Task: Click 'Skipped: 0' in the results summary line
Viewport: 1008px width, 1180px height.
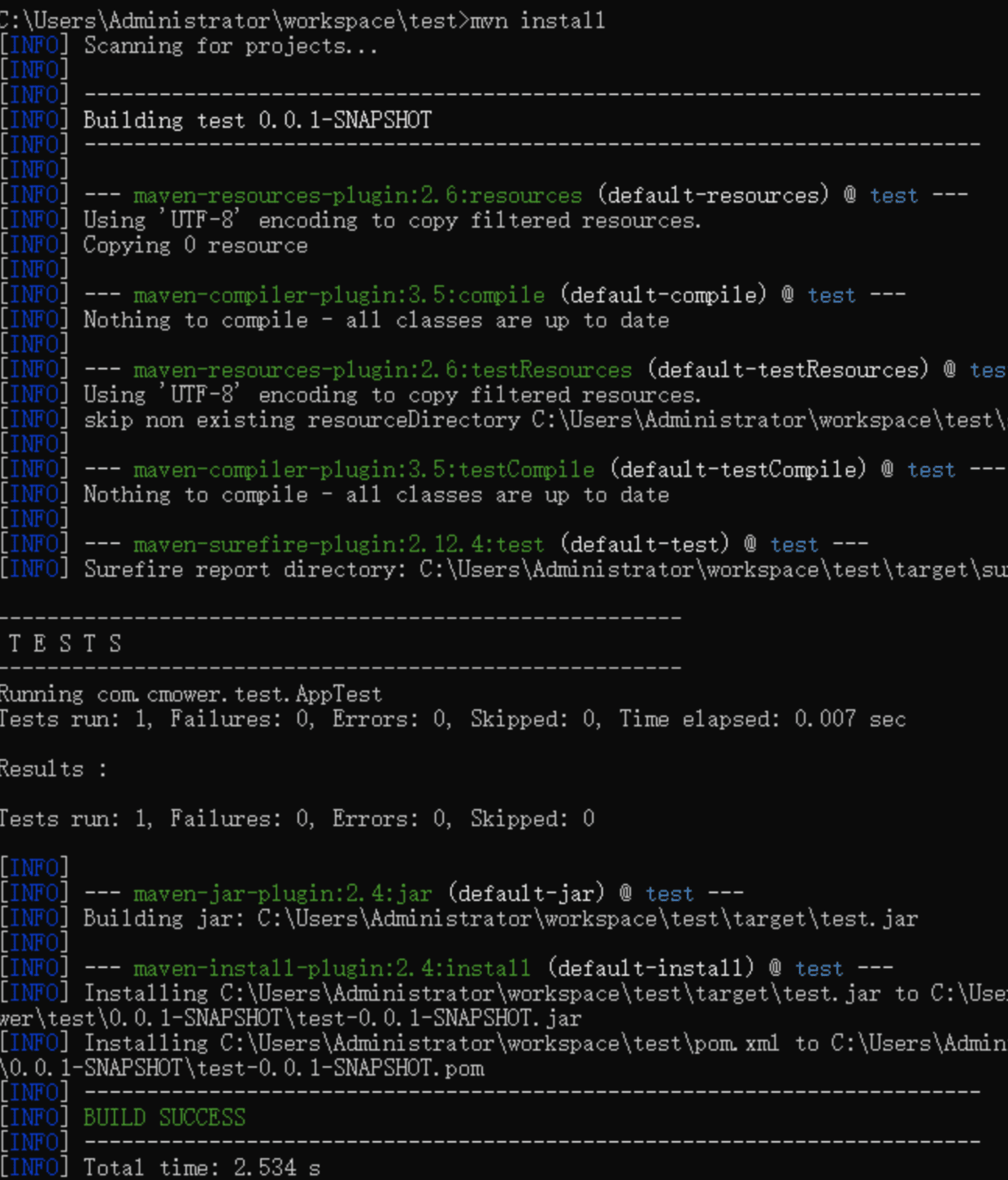Action: click(532, 818)
